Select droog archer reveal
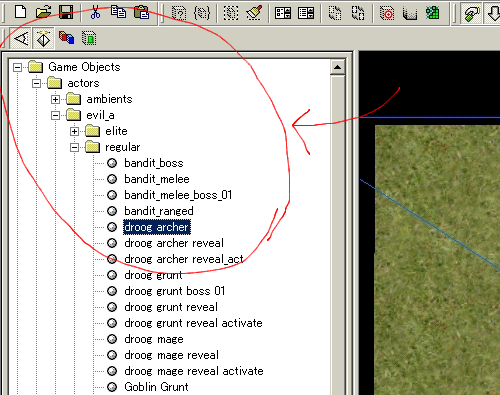Viewport: 500px width, 395px height. (x=174, y=243)
